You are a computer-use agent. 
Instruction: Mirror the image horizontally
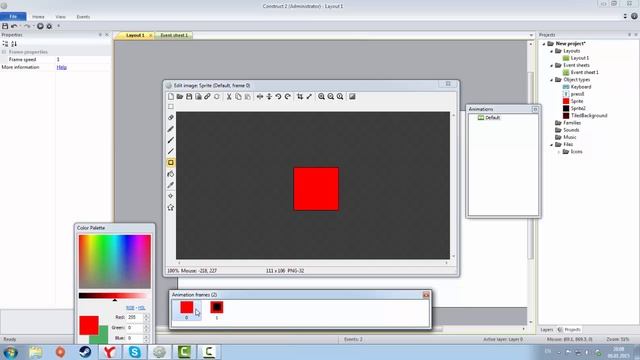click(x=260, y=97)
